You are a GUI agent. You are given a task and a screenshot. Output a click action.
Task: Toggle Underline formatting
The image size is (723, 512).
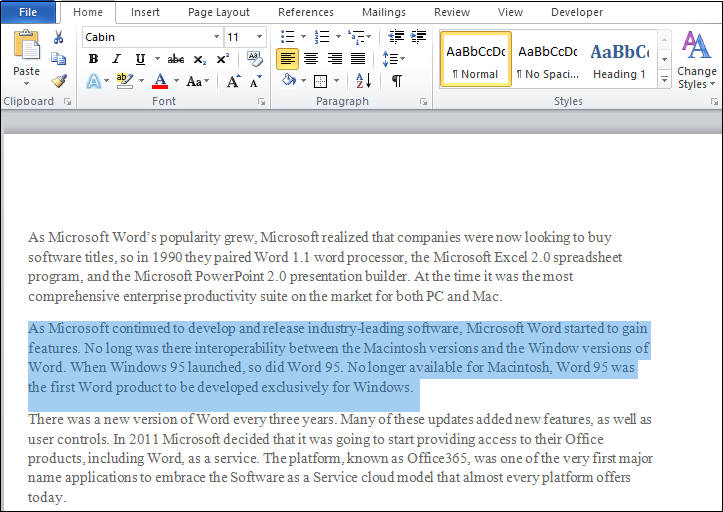coord(140,59)
